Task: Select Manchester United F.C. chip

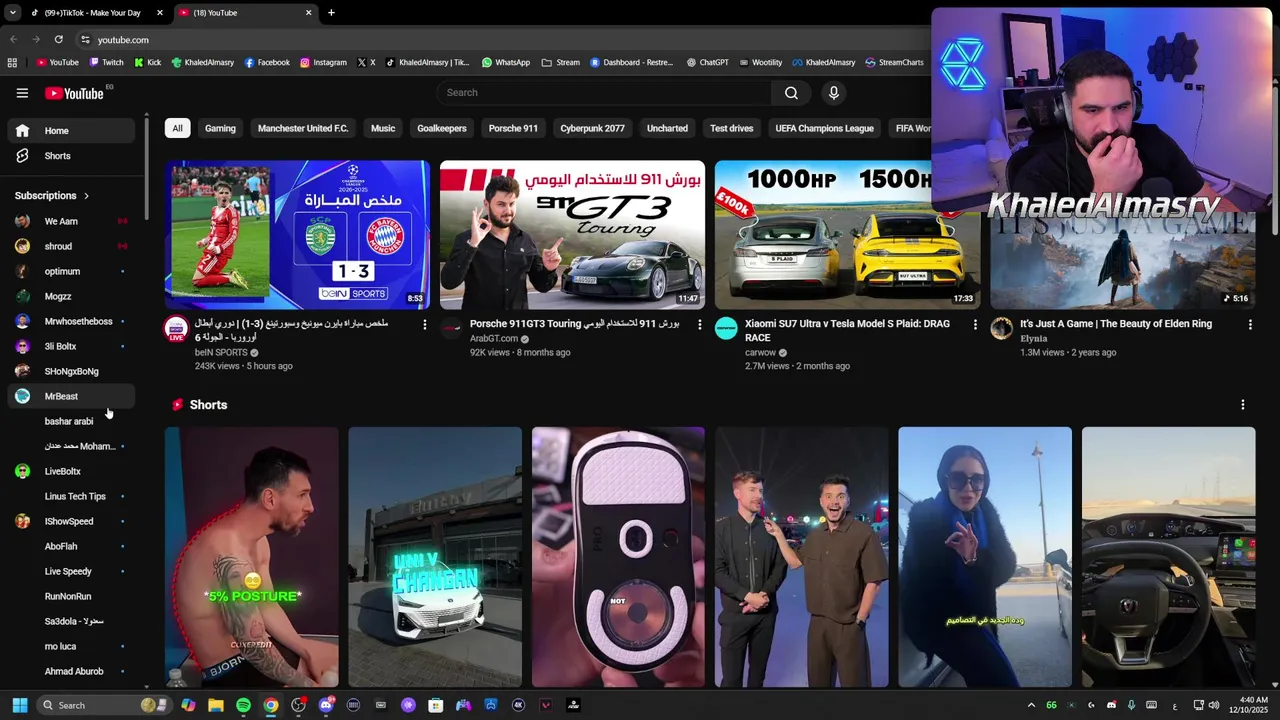Action: 303,128
